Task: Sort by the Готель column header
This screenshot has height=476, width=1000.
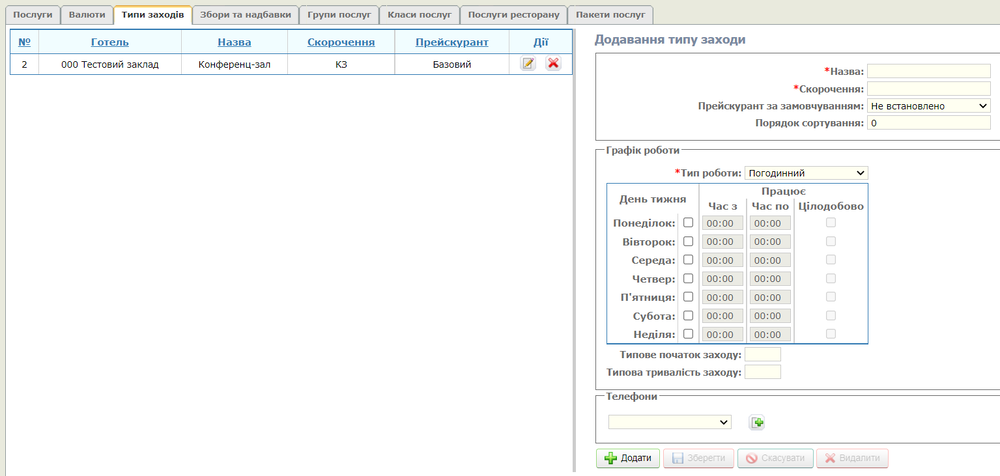Action: (x=110, y=42)
